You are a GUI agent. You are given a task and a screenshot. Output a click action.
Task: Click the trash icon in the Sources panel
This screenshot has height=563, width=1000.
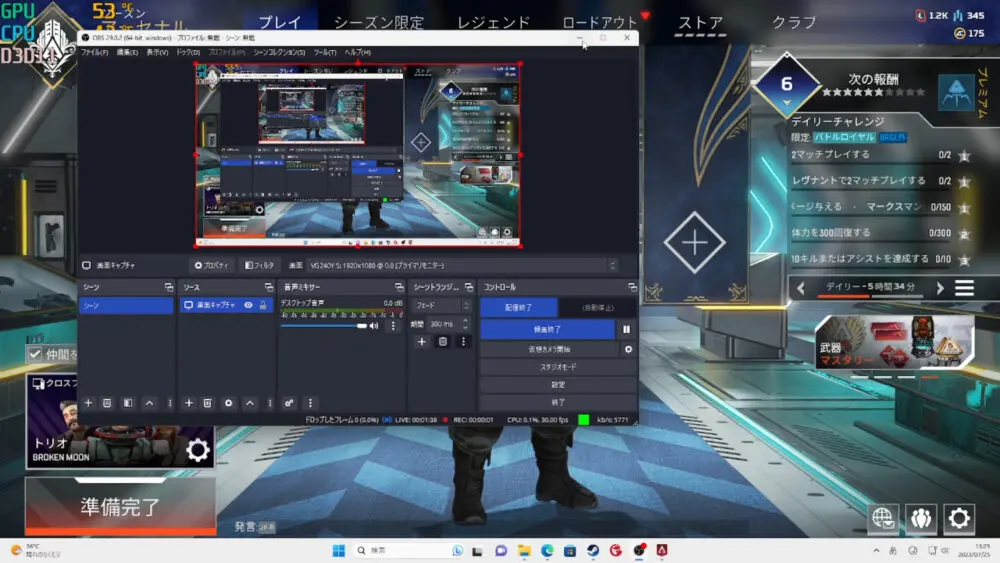[x=208, y=403]
